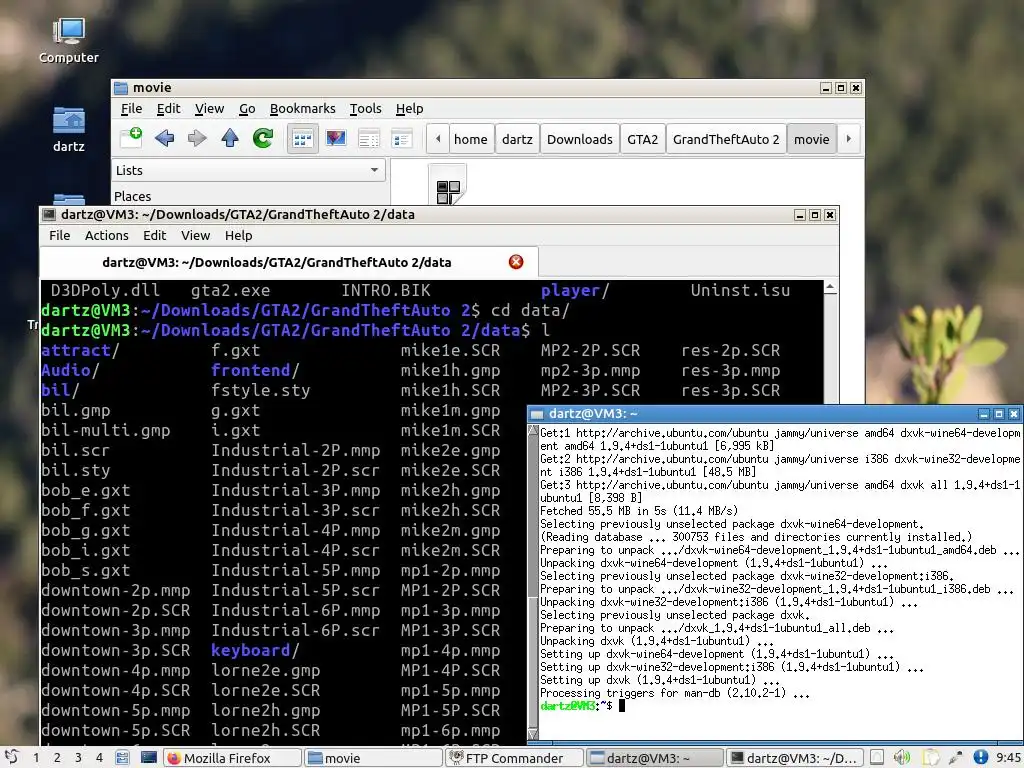Open Help menu in movie window

click(x=409, y=108)
